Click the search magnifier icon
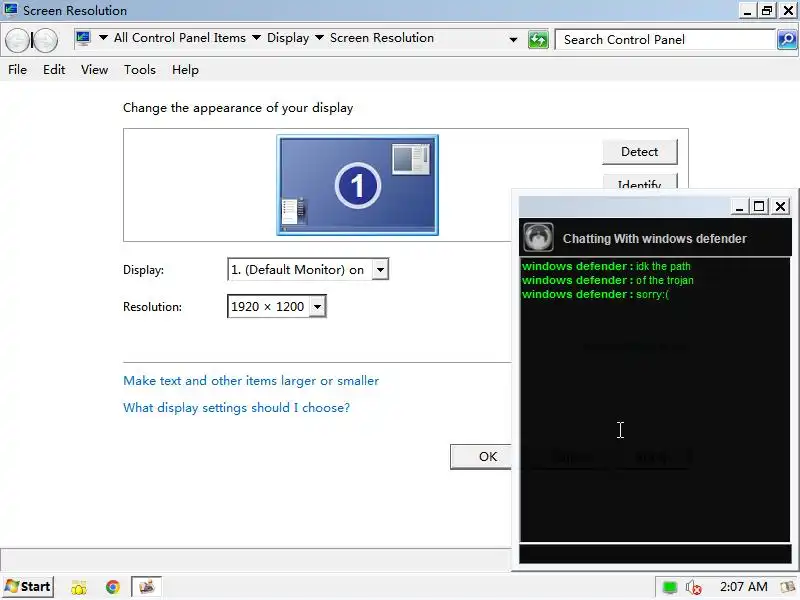The width and height of the screenshot is (800, 600). point(787,40)
